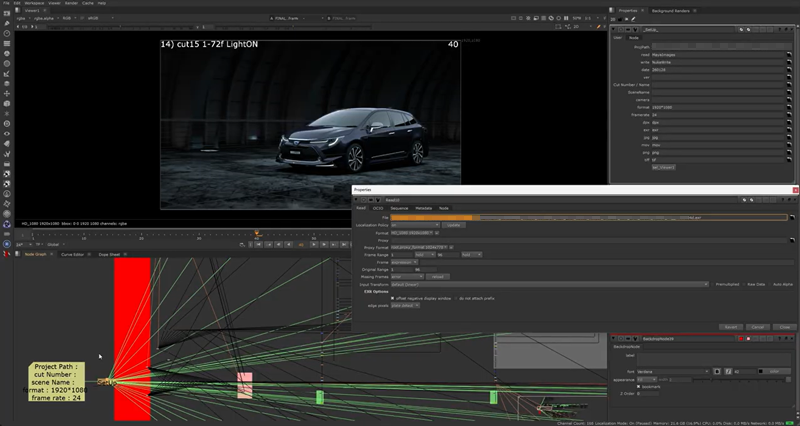
Task: Click the Metadata tab in Read properties
Action: tap(424, 207)
